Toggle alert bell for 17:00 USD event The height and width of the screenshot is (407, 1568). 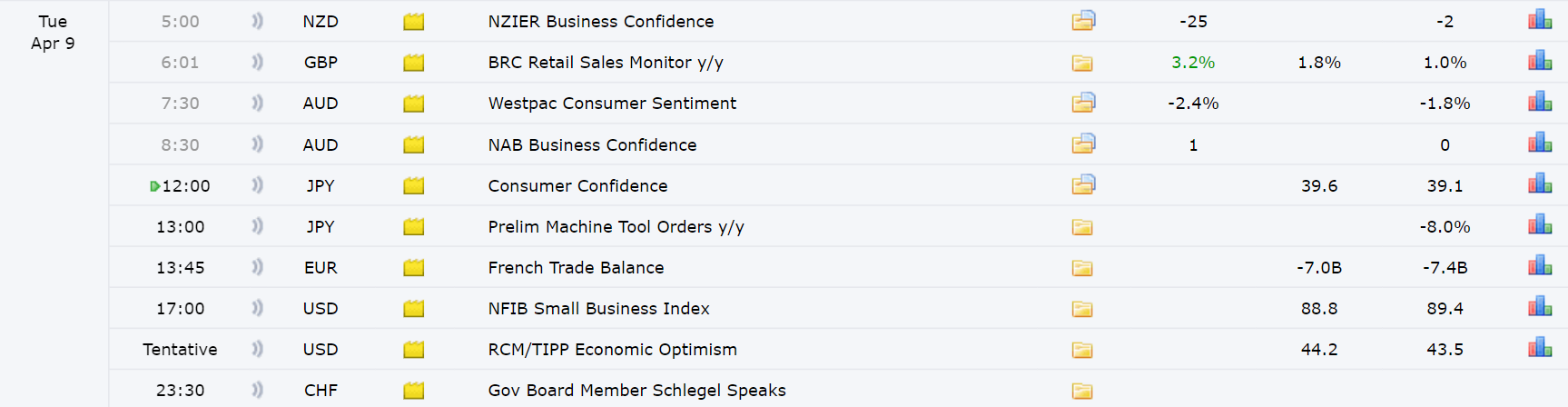pyautogui.click(x=257, y=308)
